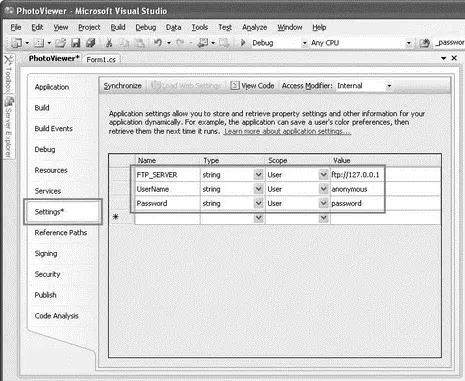Viewport: 465px width, 381px height.
Task: Click the Redo toolbar icon
Action: pyautogui.click(x=180, y=43)
